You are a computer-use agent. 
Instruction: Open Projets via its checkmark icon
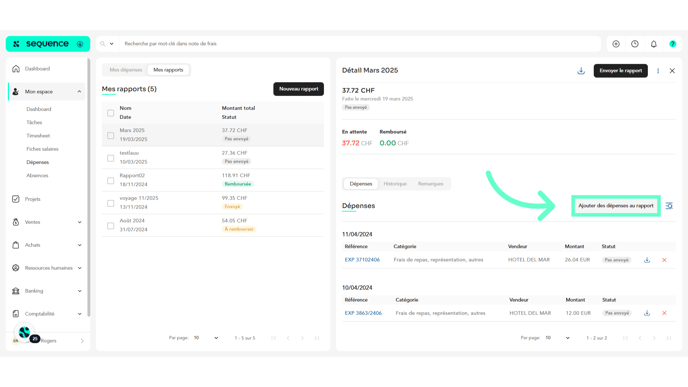(x=16, y=199)
